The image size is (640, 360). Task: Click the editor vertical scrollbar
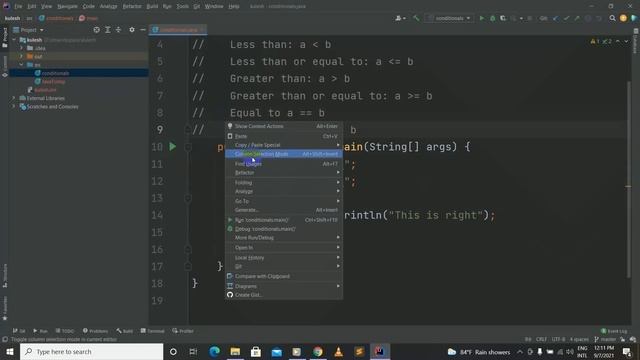click(629, 180)
